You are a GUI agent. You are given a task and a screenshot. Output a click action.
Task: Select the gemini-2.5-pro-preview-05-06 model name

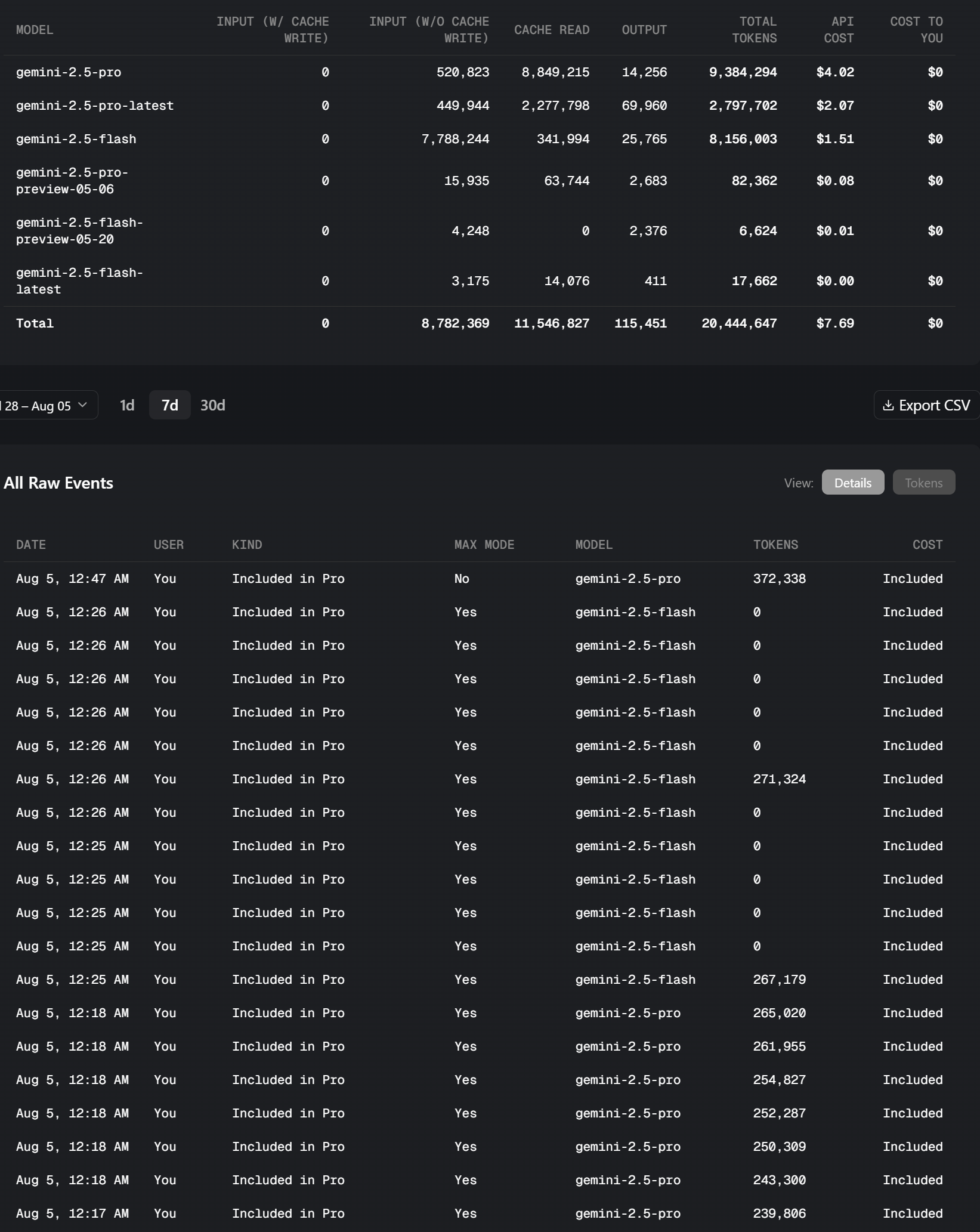pos(72,181)
